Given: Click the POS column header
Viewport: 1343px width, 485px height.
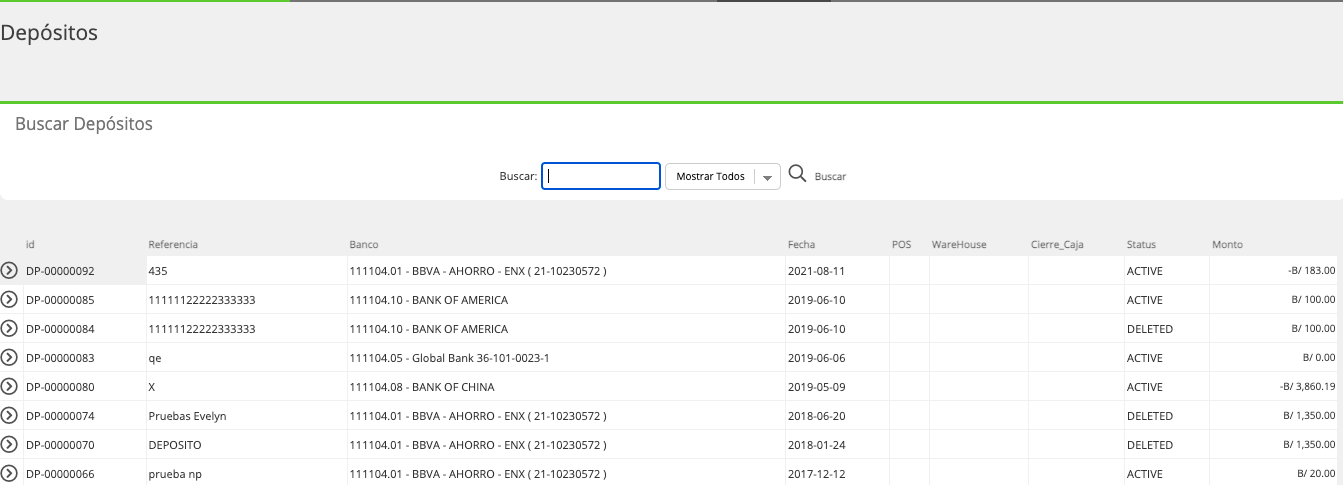Looking at the screenshot, I should point(902,244).
